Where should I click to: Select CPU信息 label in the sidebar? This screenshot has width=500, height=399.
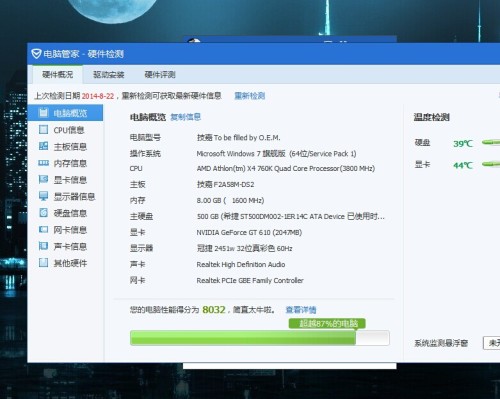click(x=69, y=130)
